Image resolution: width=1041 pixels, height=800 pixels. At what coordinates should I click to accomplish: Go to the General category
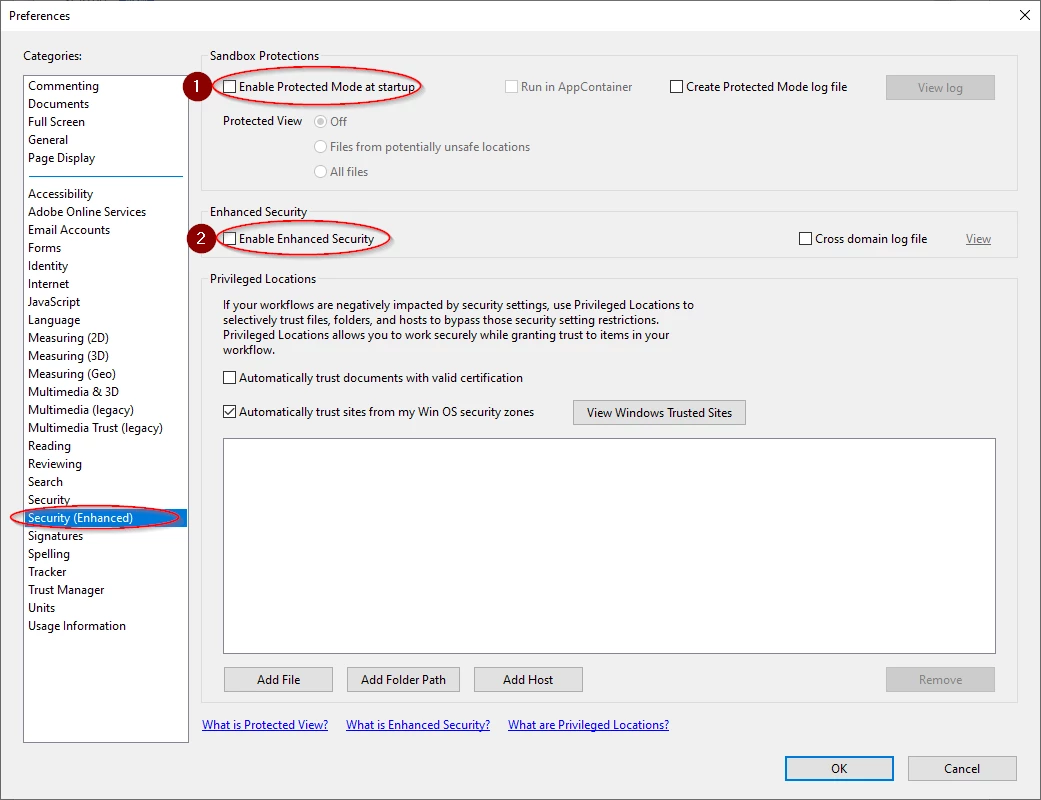coord(48,139)
